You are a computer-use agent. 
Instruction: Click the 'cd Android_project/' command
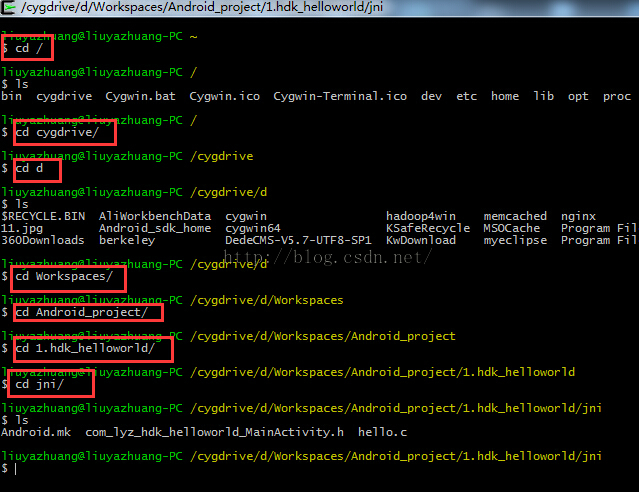[x=82, y=312]
